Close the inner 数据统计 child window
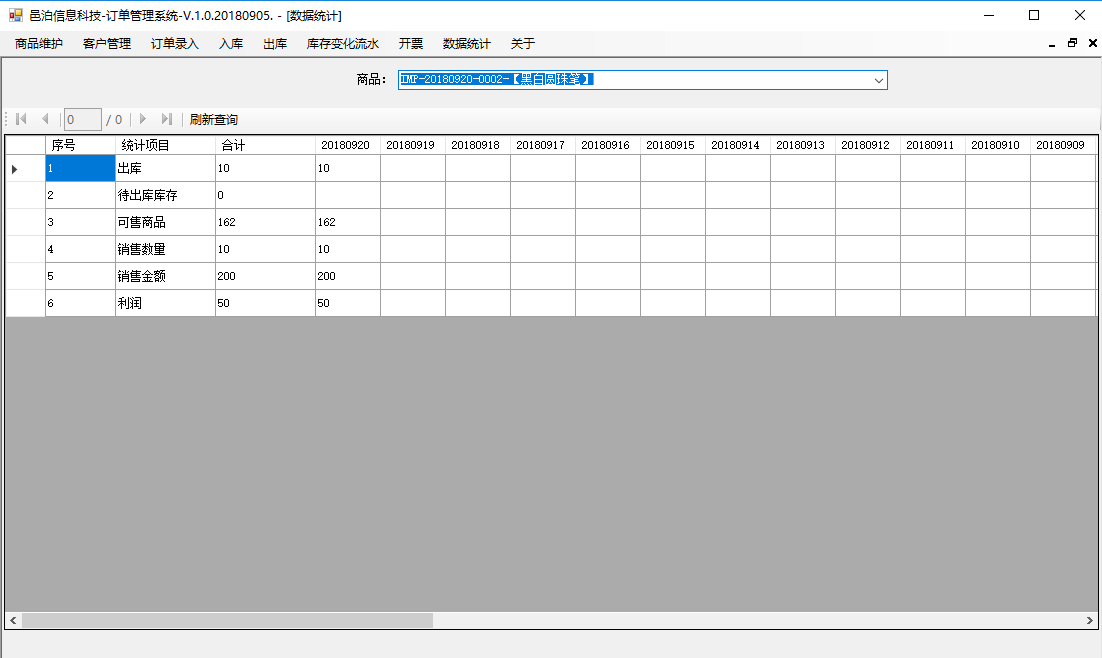The width and height of the screenshot is (1102, 658). (1092, 44)
